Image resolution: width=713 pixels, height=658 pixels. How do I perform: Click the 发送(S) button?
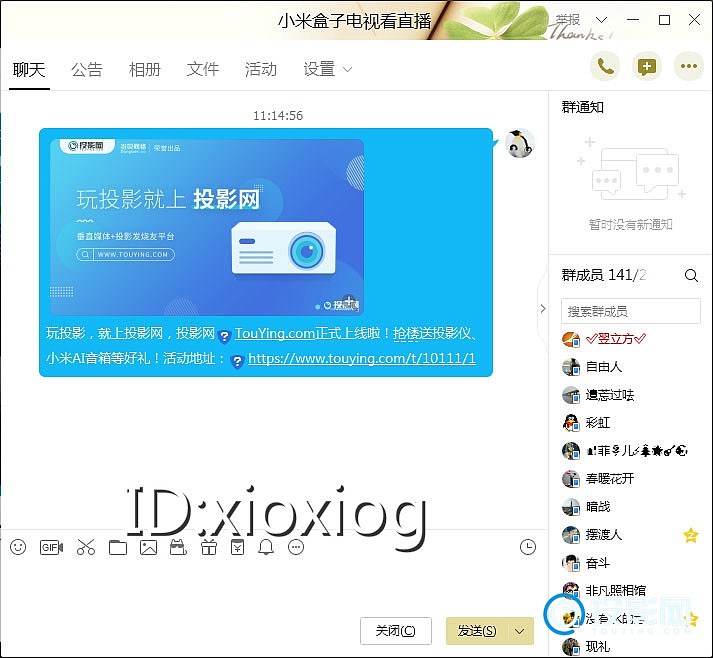coord(477,631)
